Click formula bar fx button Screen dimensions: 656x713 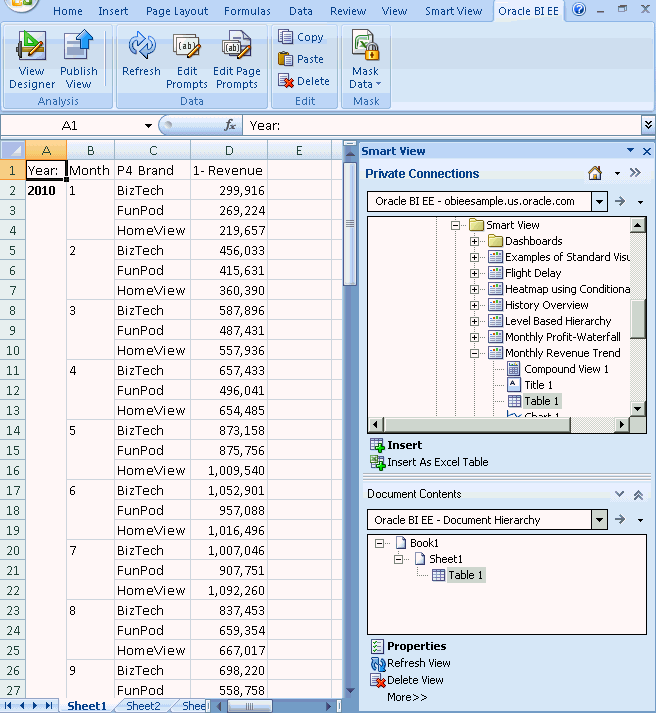(230, 125)
